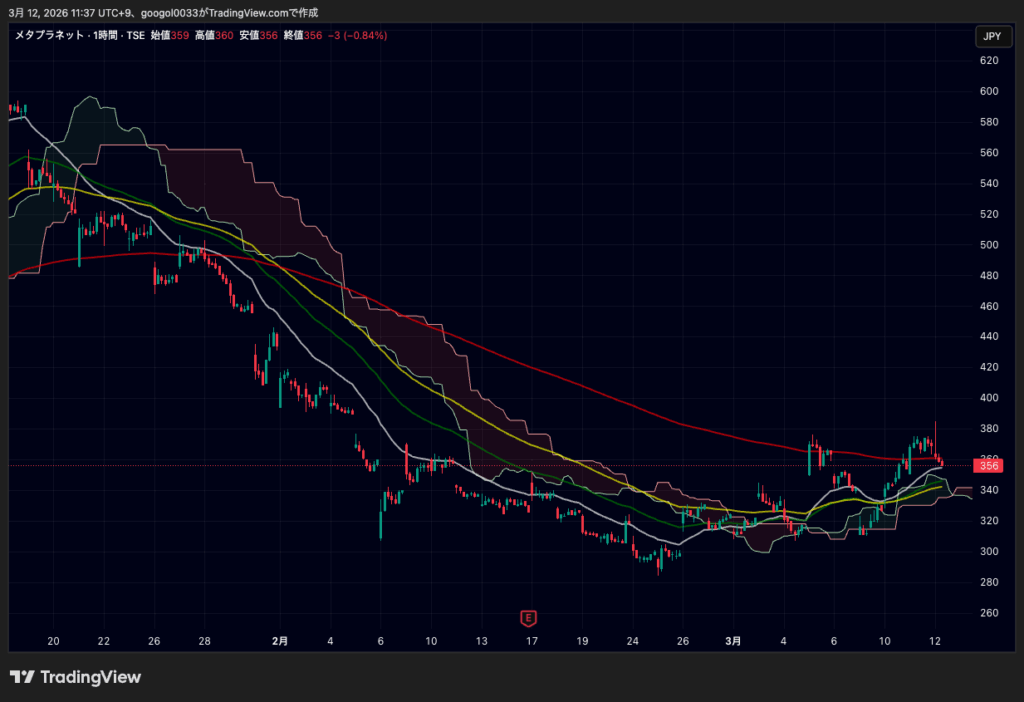
Task: Select the 2月 label on time axis
Action: click(280, 640)
